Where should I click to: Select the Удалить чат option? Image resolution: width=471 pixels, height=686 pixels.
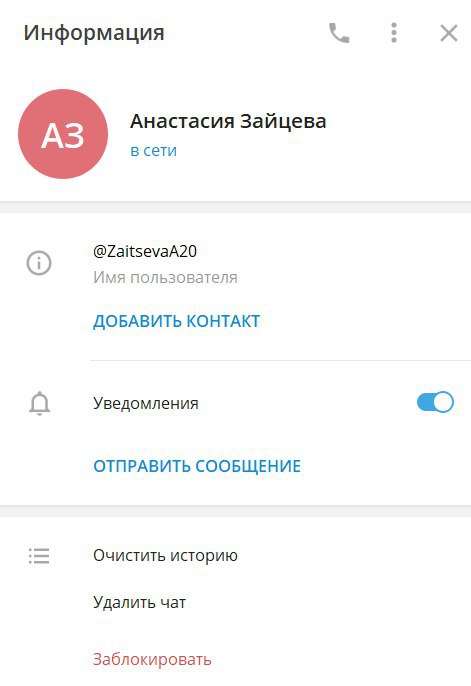(140, 603)
